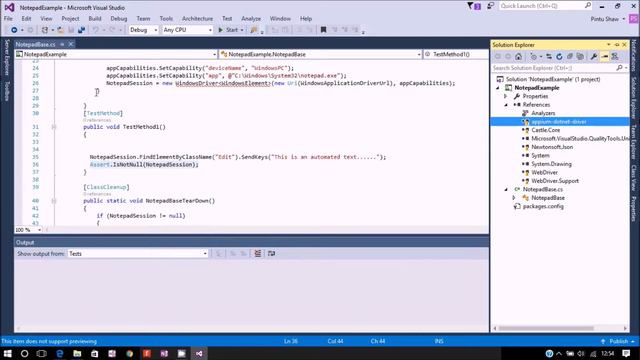Open File Explorer from the taskbar
This screenshot has height=360, width=640.
point(77,353)
